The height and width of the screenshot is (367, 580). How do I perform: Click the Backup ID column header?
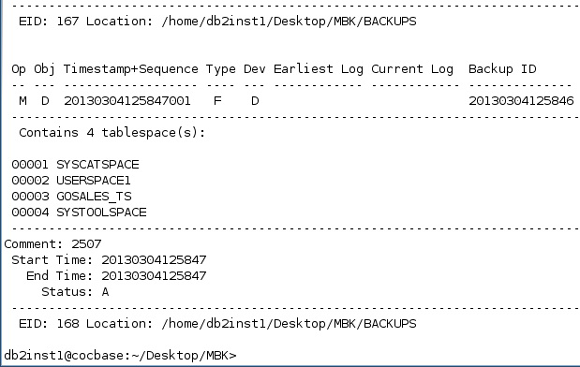point(502,69)
